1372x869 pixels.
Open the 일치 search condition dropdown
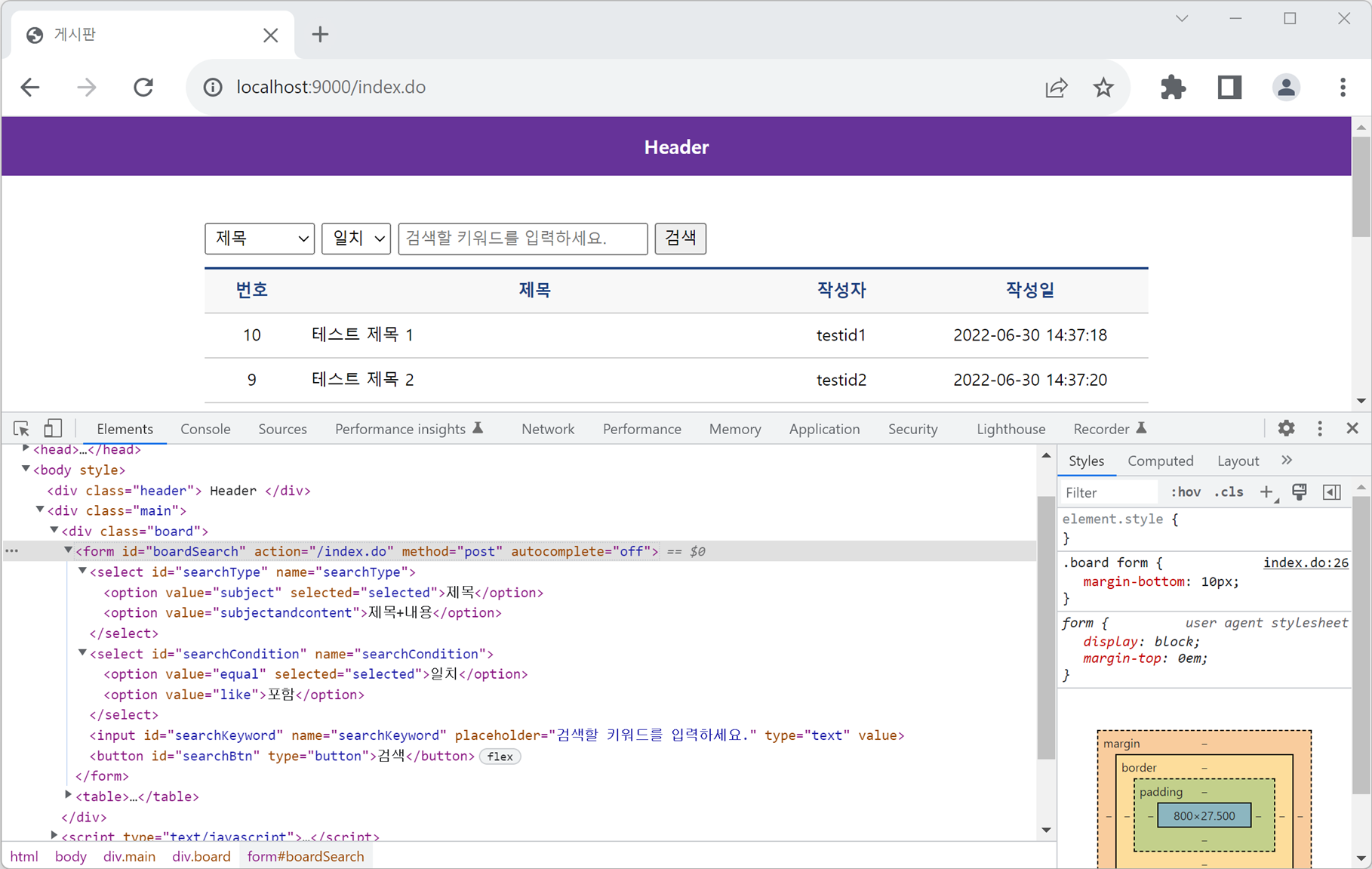[x=356, y=239]
